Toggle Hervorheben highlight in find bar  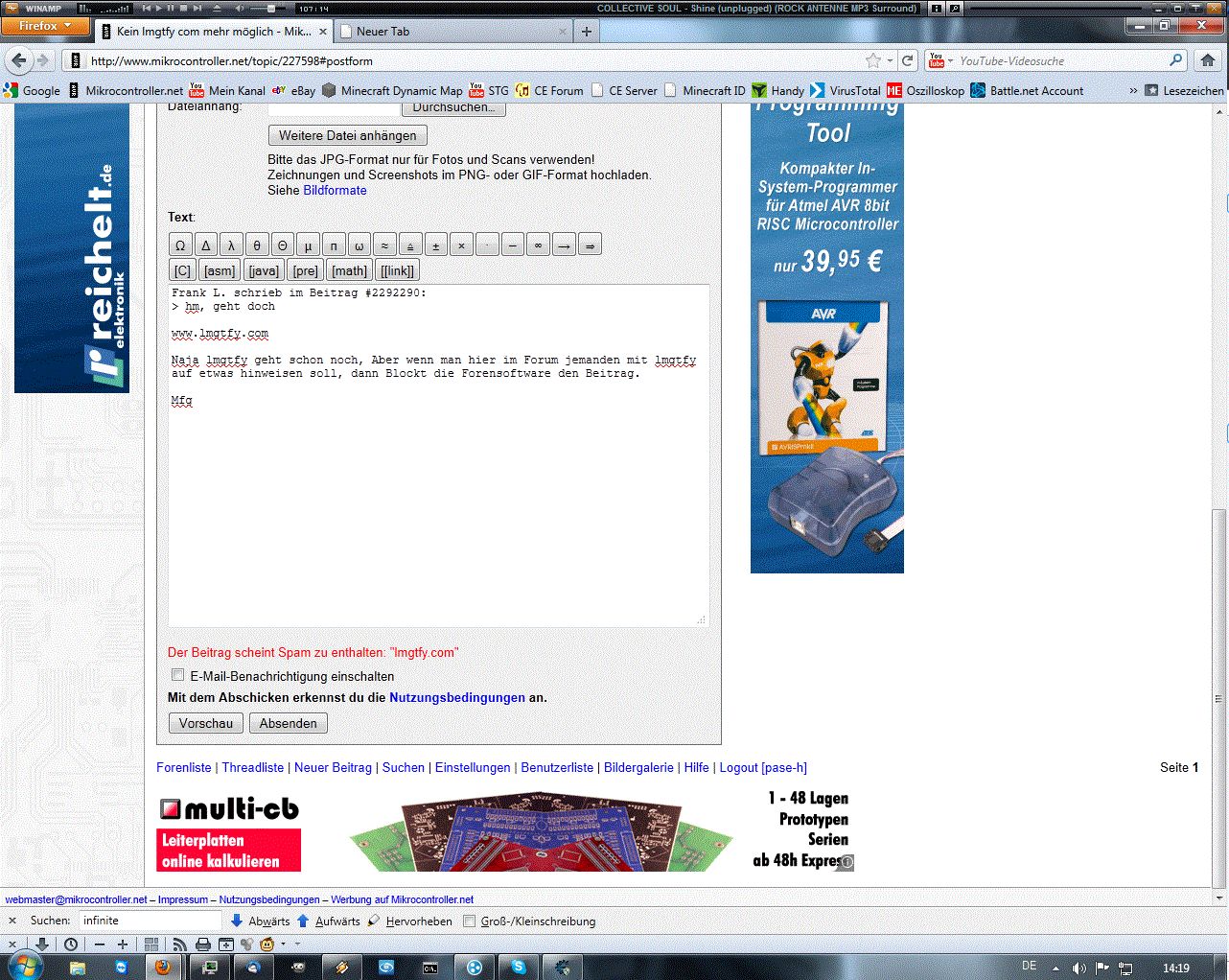[410, 921]
